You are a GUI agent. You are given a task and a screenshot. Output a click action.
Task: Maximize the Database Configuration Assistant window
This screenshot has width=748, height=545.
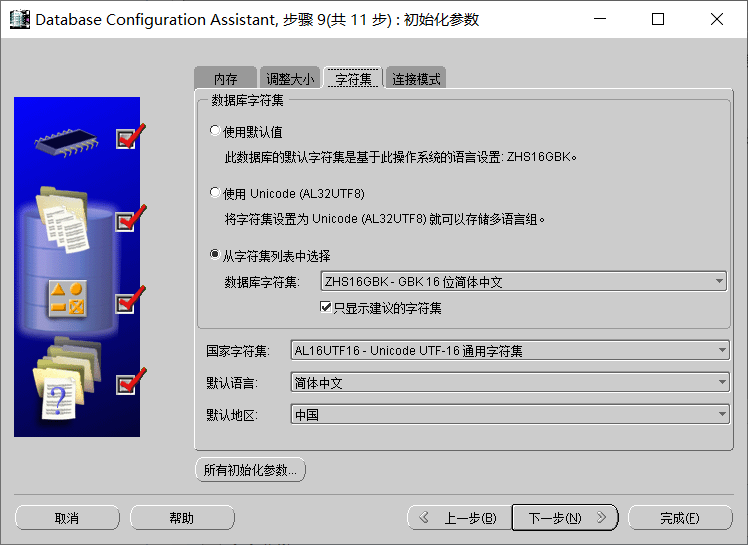(x=658, y=19)
